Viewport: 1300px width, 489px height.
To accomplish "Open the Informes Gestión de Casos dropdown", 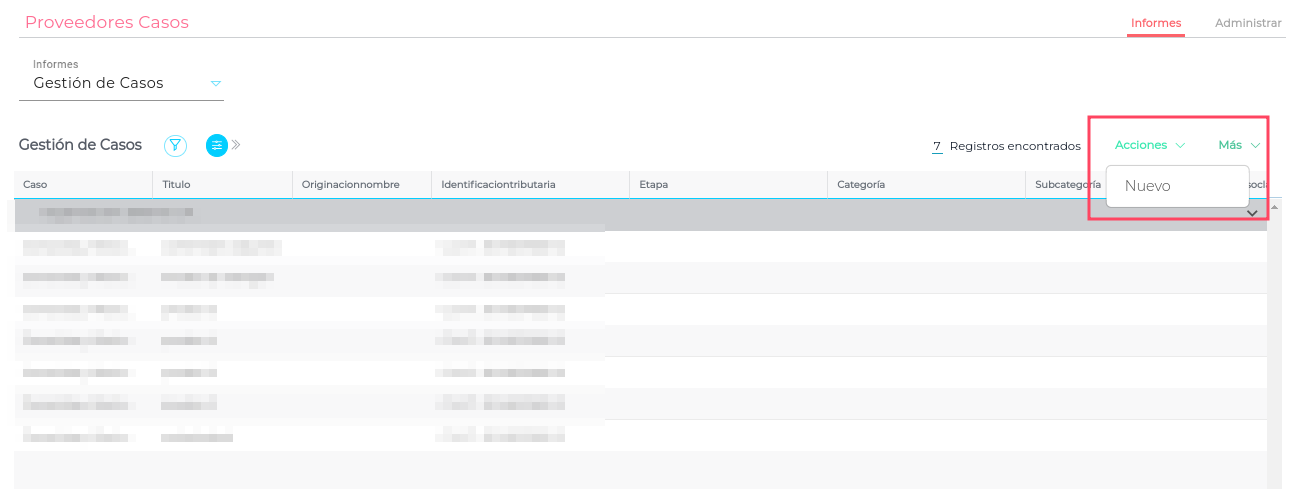I will point(121,83).
